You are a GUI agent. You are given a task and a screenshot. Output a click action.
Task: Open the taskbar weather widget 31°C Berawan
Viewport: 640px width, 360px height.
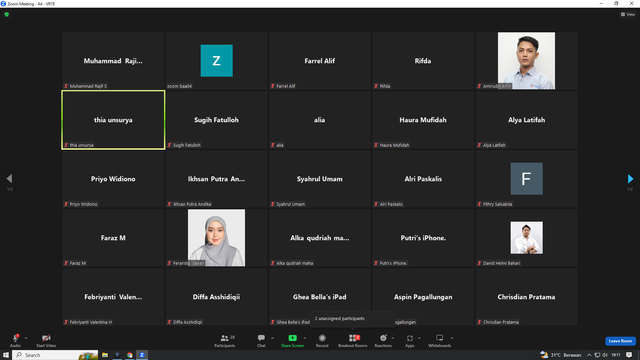[561, 355]
